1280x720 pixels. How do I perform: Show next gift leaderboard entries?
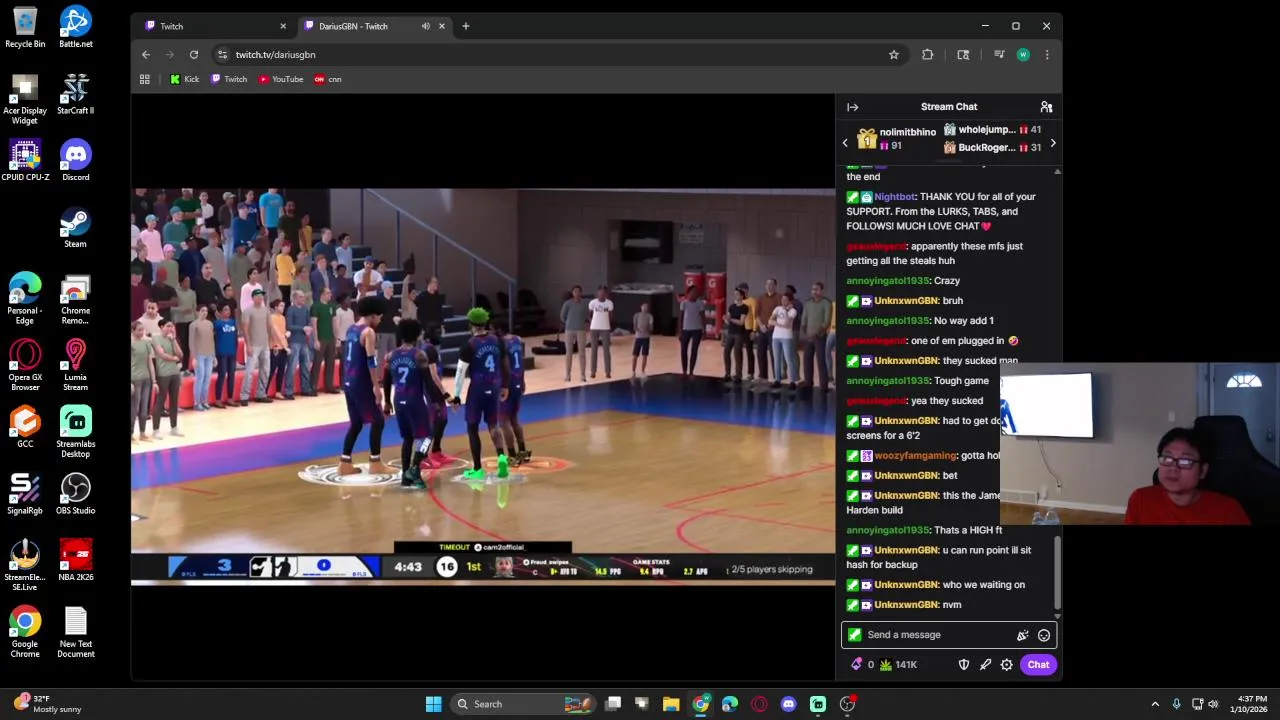click(1052, 143)
